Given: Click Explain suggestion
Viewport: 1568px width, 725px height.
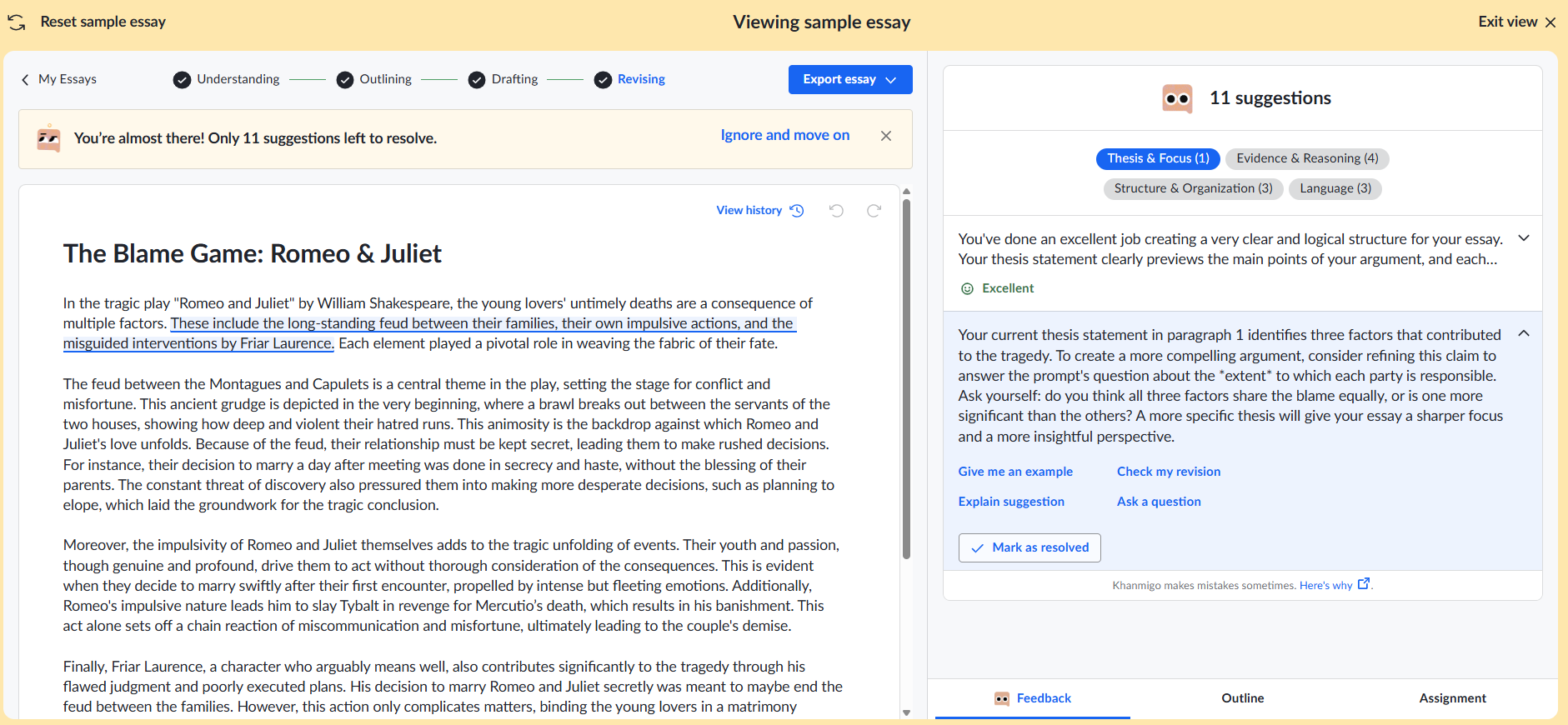Looking at the screenshot, I should coord(1011,502).
